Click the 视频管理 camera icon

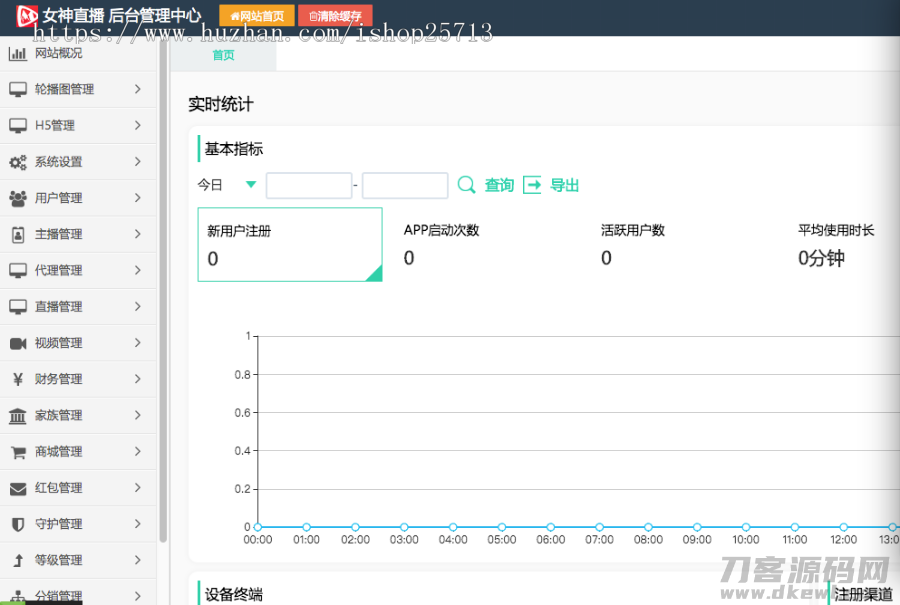18,343
